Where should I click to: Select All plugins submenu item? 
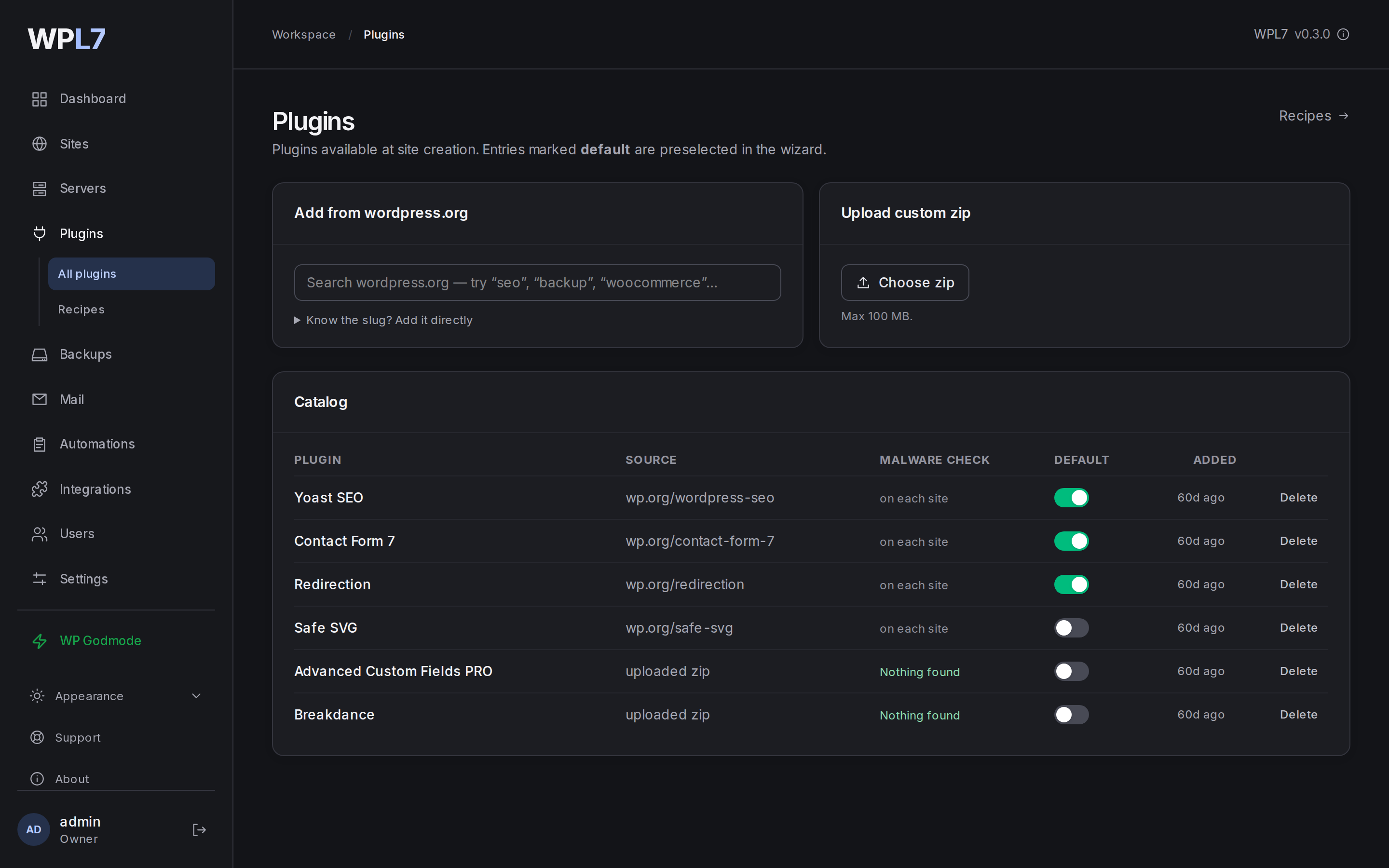[132, 274]
